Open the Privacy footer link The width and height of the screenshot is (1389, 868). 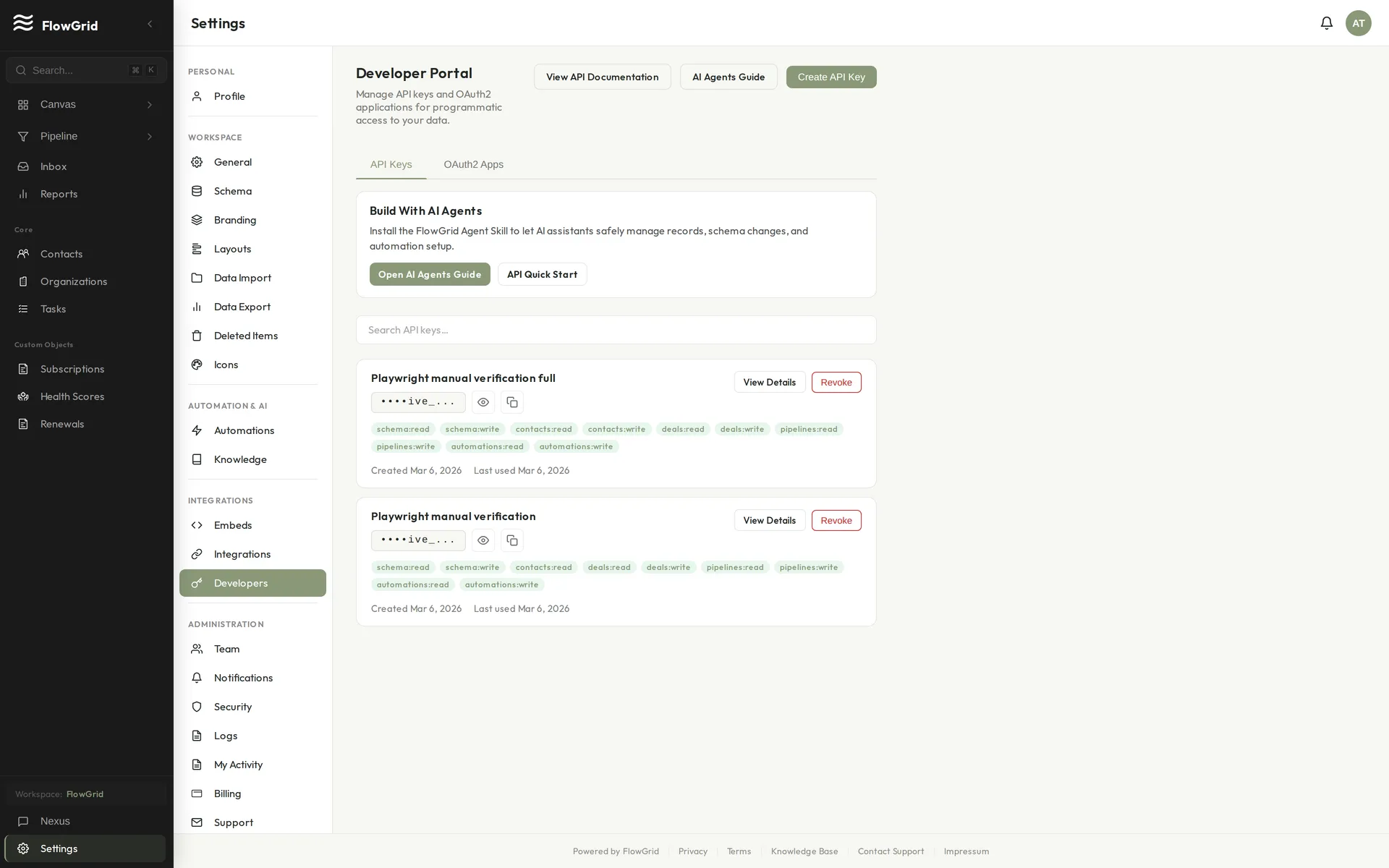pos(692,851)
